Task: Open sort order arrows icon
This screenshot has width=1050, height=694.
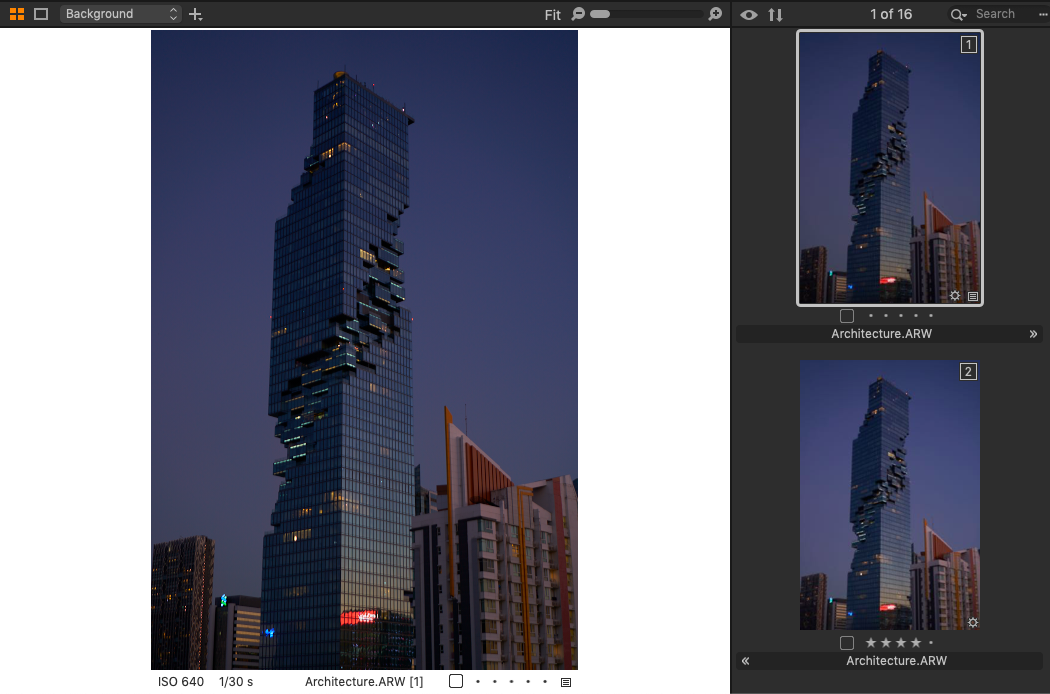Action: 775,15
